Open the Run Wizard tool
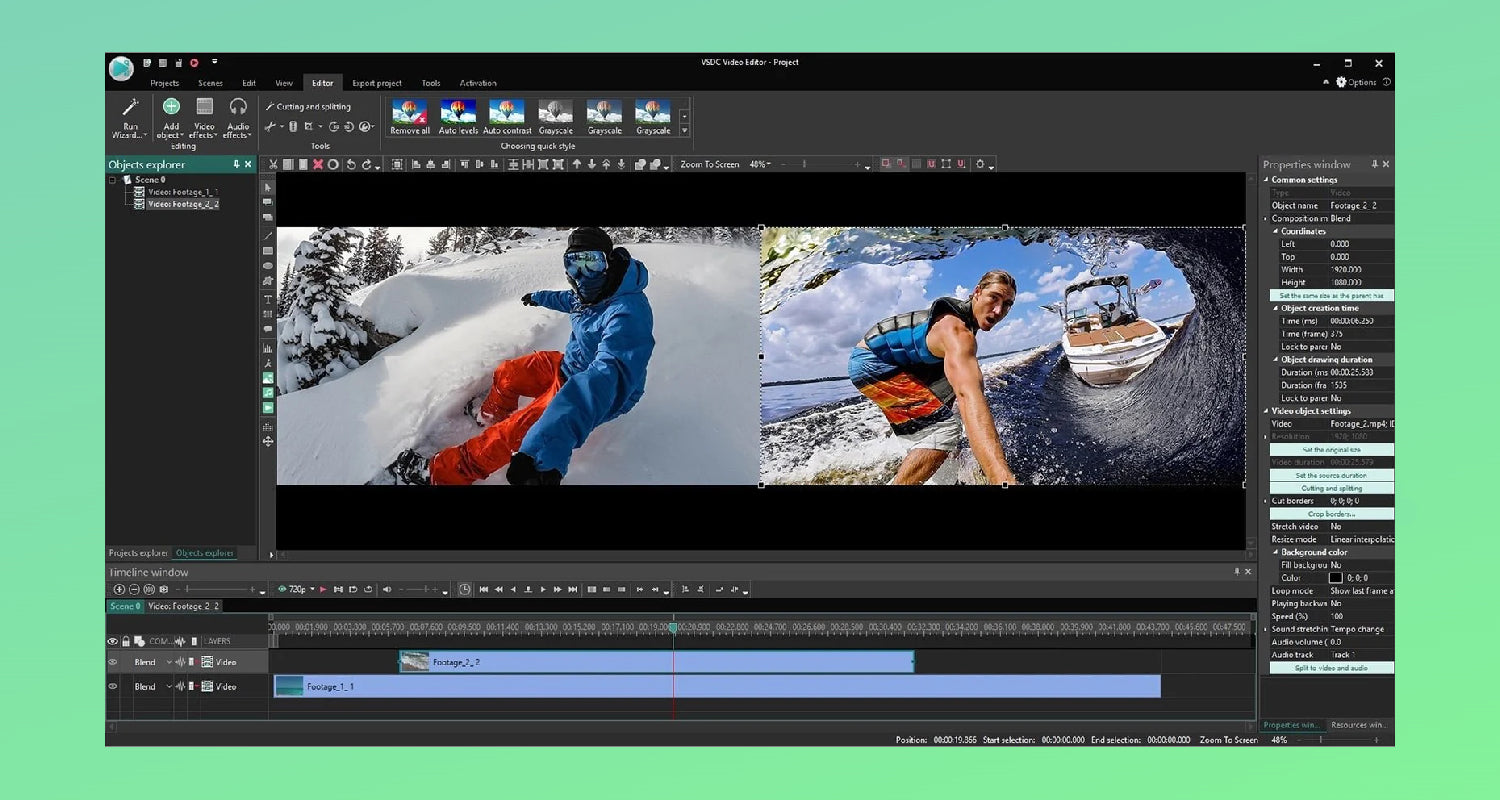The height and width of the screenshot is (800, 1500). coord(129,118)
